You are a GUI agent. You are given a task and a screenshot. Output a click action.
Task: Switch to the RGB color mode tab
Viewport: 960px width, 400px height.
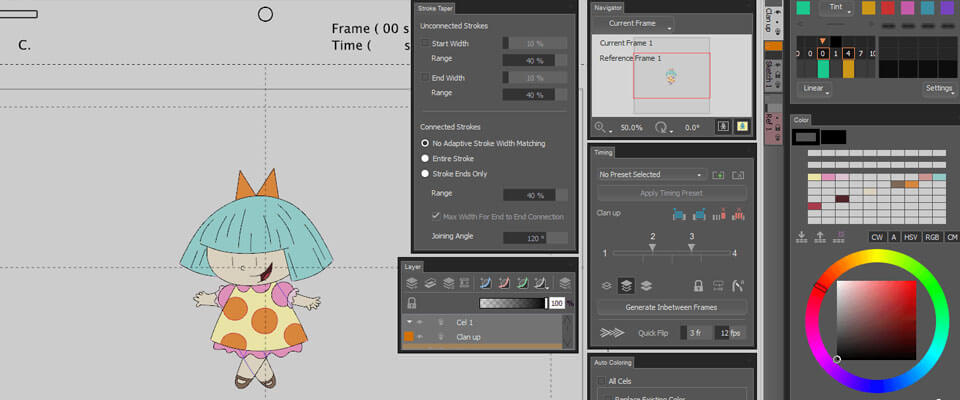pos(931,237)
